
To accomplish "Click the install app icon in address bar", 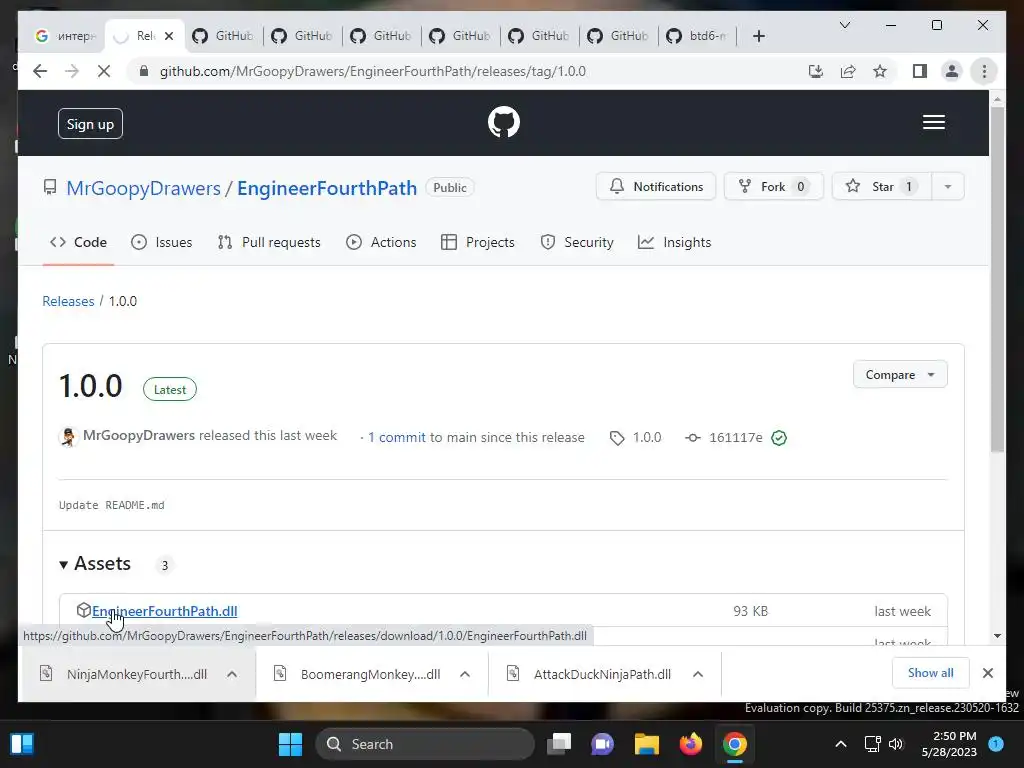I will [816, 71].
